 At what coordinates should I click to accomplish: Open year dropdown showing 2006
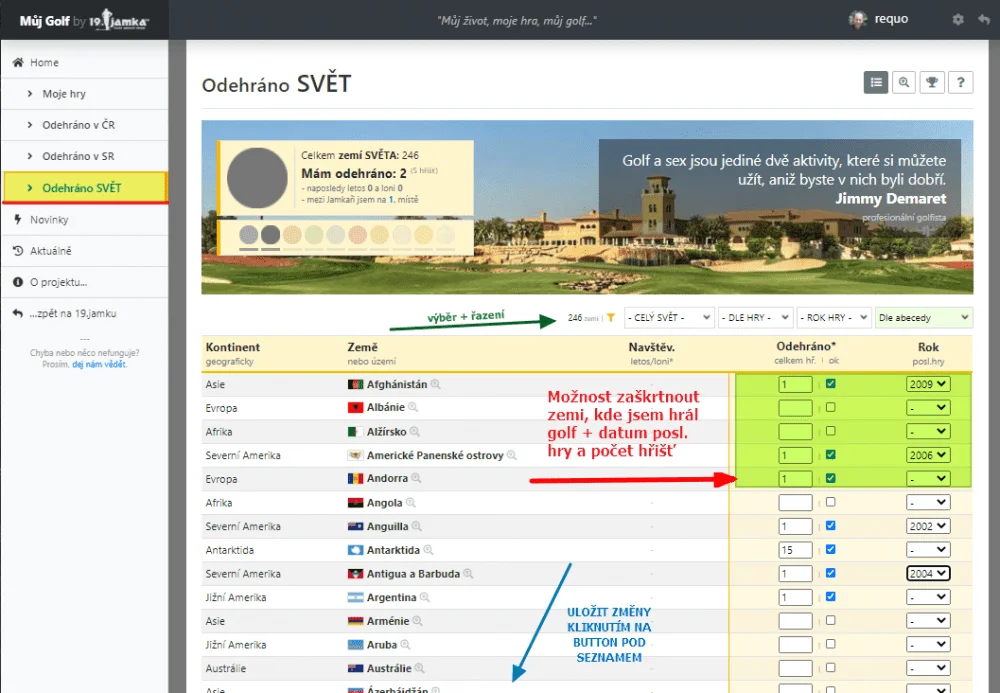[928, 455]
